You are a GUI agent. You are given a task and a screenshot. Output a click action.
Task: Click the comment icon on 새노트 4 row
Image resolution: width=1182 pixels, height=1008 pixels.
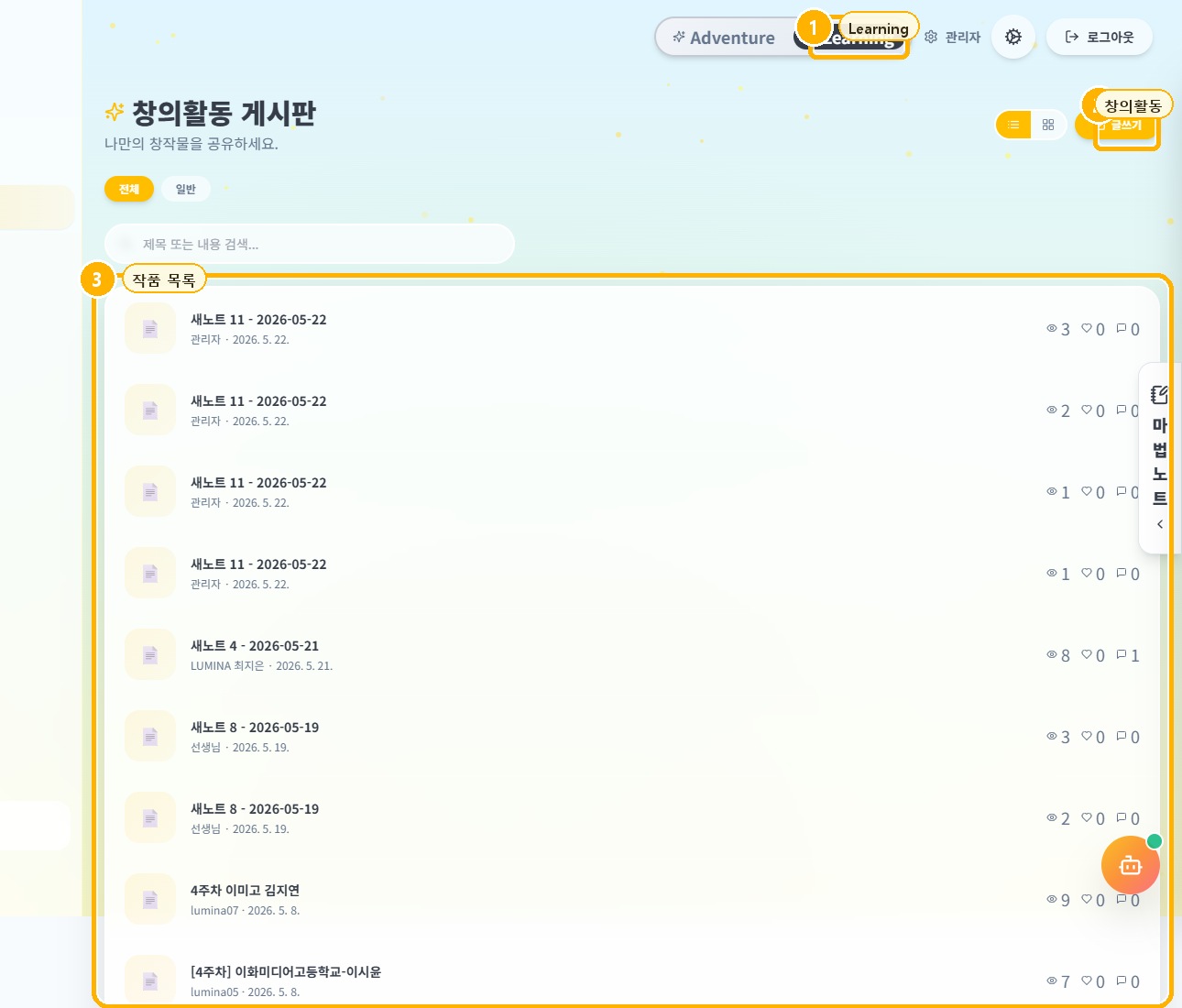(1122, 655)
